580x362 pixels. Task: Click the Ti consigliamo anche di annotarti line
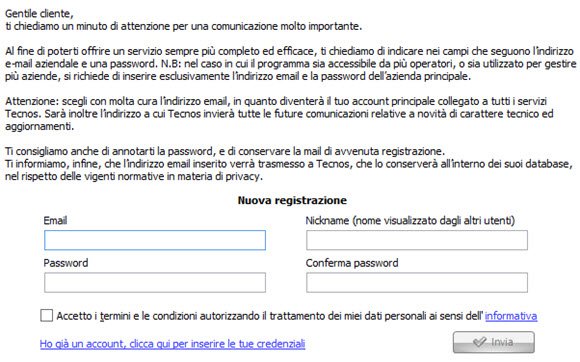tap(225, 151)
